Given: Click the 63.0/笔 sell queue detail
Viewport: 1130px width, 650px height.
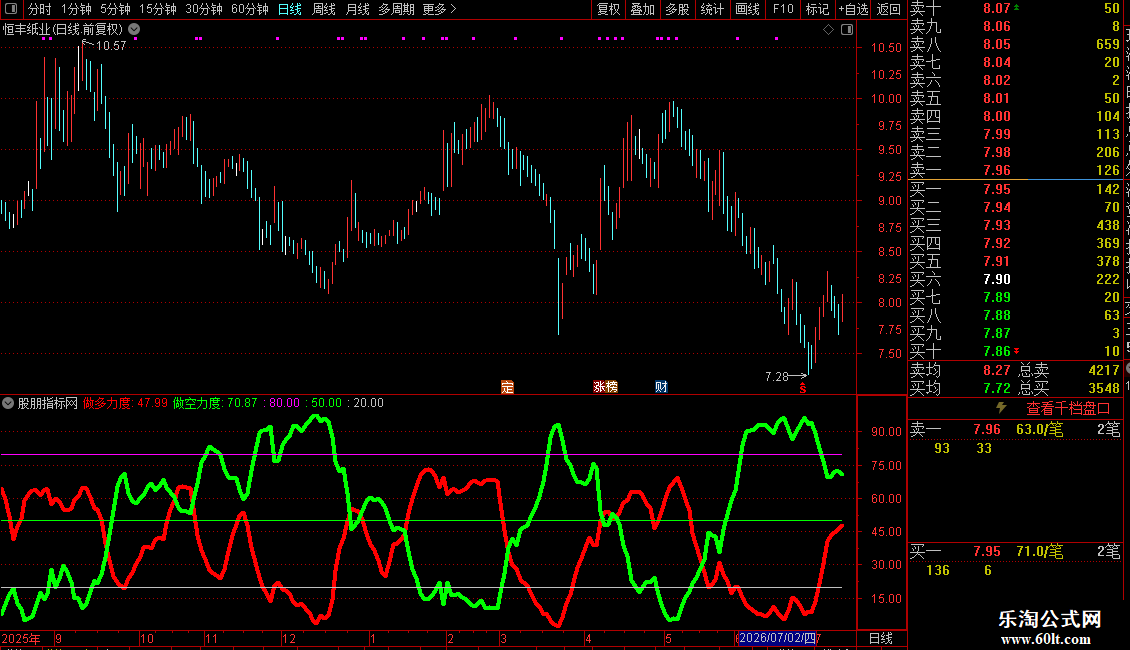Looking at the screenshot, I should coord(1040,429).
